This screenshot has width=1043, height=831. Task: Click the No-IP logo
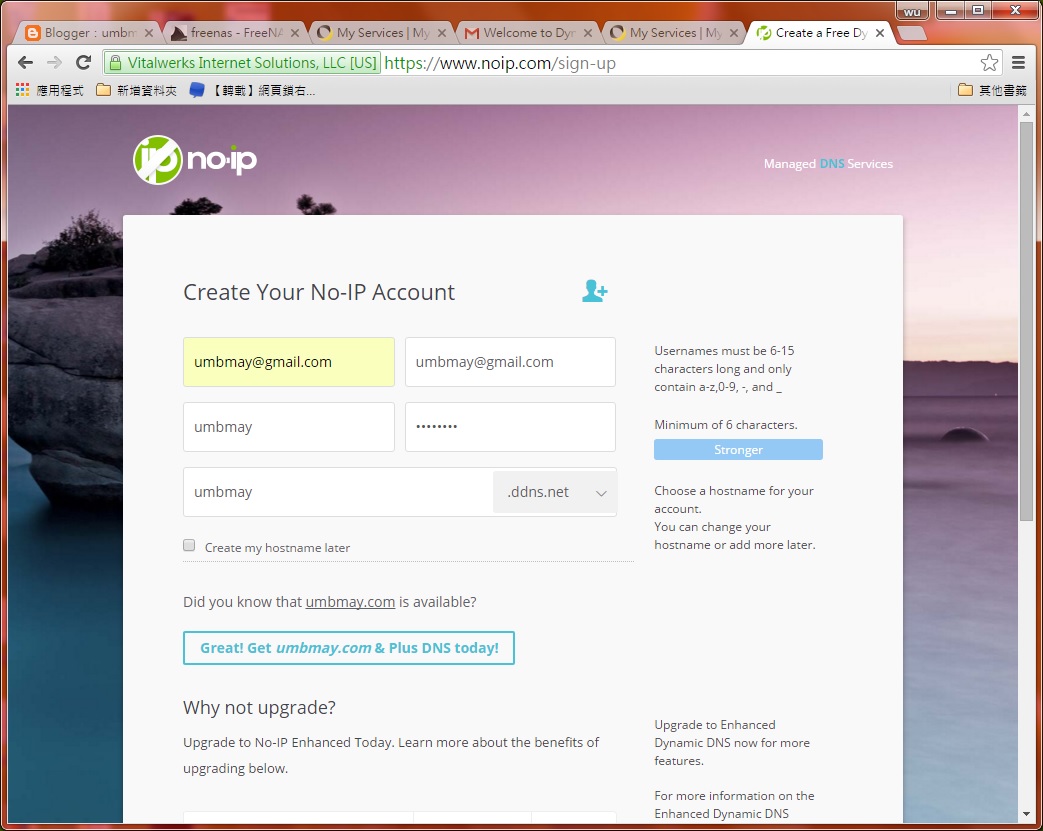pos(195,160)
